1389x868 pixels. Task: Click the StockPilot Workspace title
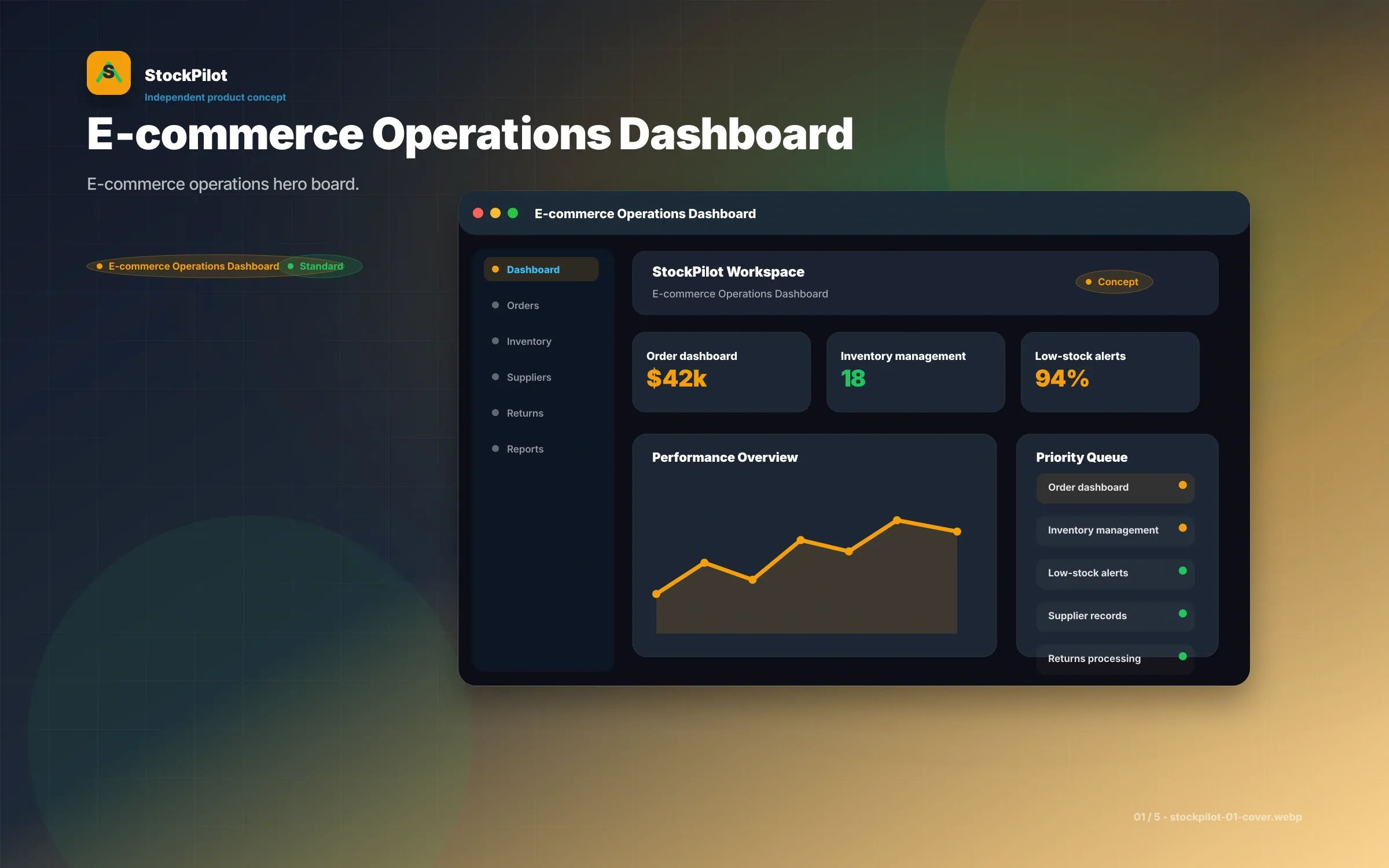pyautogui.click(x=728, y=271)
